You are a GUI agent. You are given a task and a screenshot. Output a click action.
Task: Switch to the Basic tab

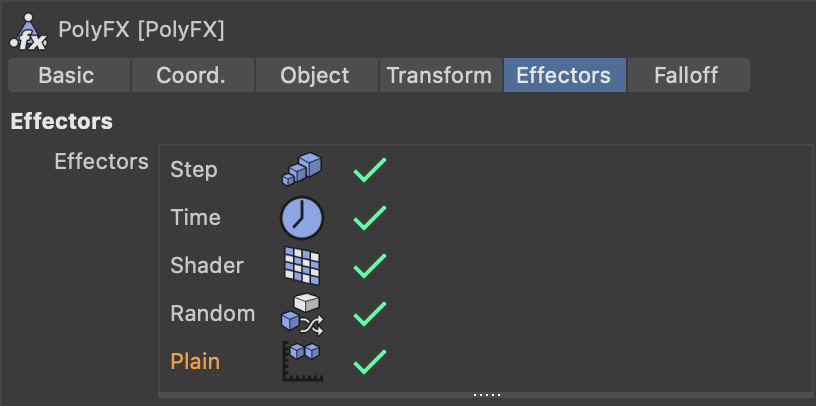pos(66,75)
